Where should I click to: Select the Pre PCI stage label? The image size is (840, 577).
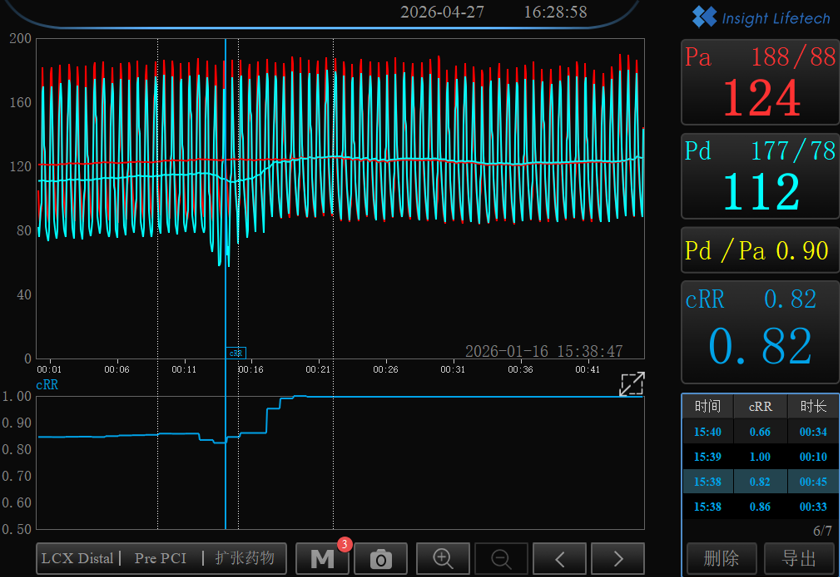click(x=160, y=558)
